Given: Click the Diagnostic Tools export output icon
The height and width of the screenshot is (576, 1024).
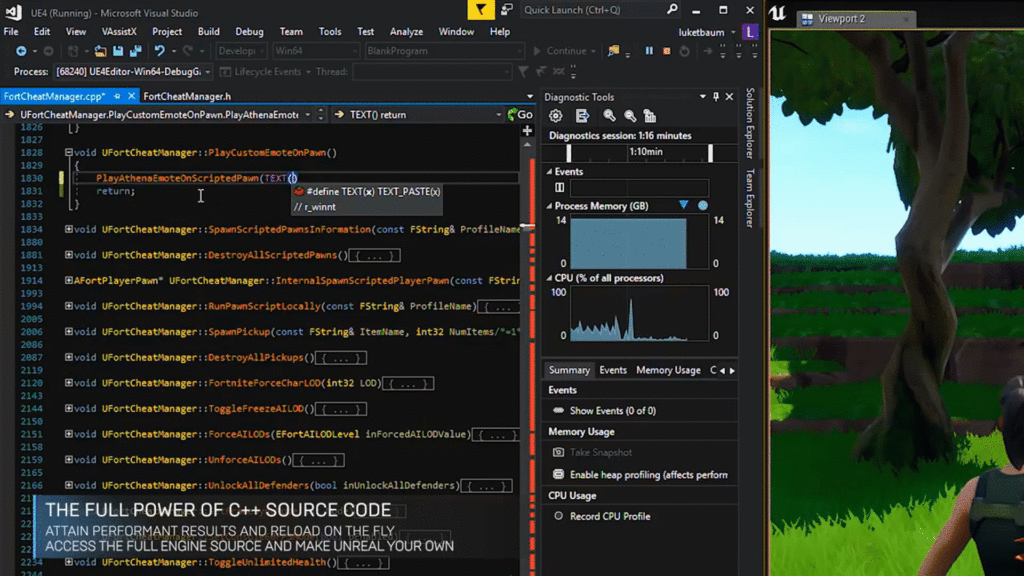Looking at the screenshot, I should (582, 116).
